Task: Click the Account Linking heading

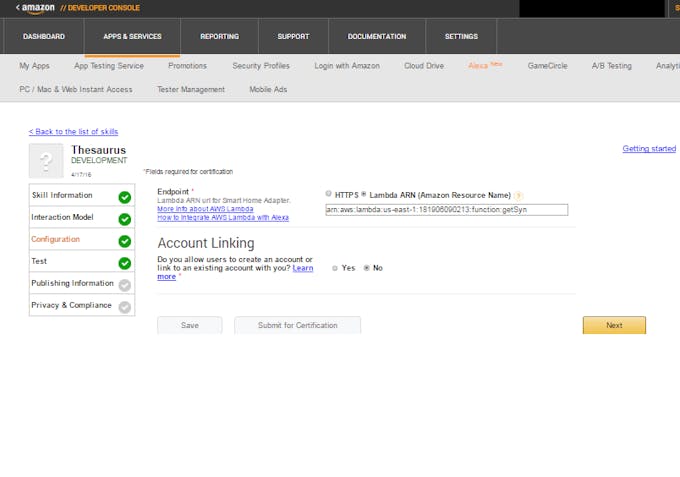Action: pyautogui.click(x=206, y=243)
